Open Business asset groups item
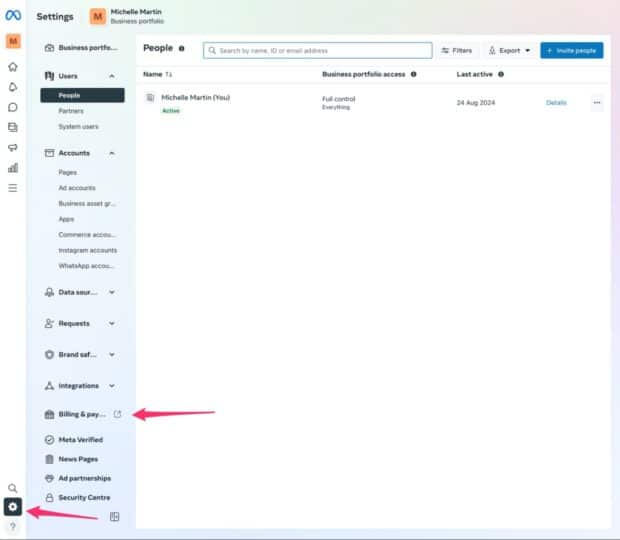620x540 pixels. pyautogui.click(x=87, y=204)
